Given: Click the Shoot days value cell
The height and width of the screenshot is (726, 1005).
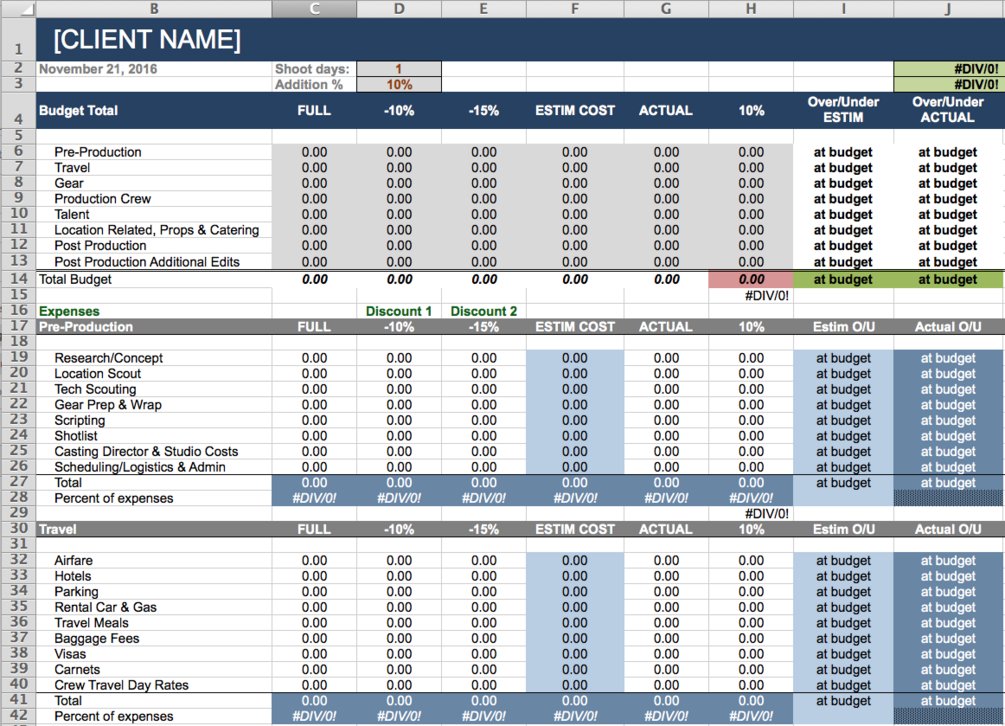Looking at the screenshot, I should 399,69.
